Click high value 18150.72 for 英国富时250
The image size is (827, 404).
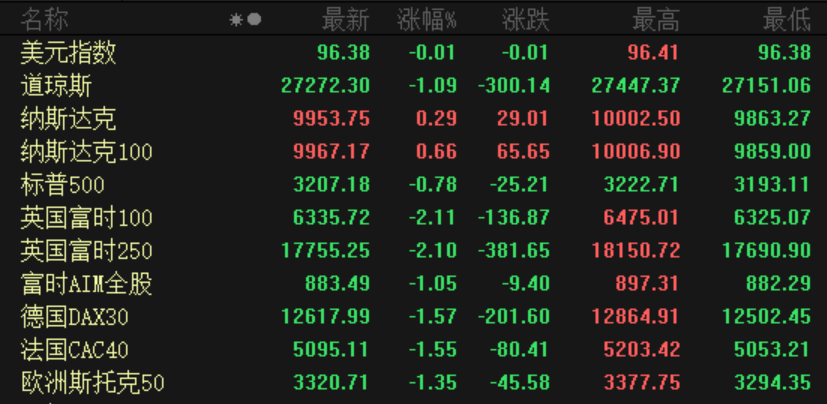tap(636, 251)
